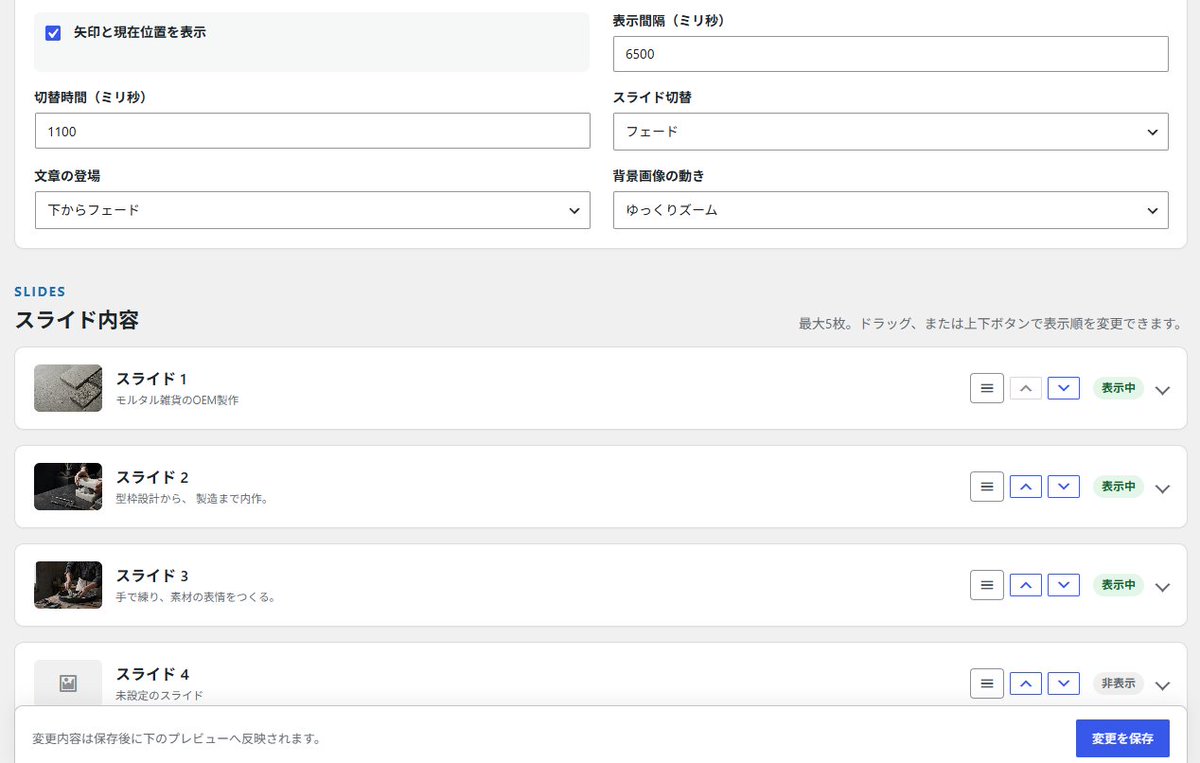Click 変更内容は保存後に notice text
Image resolution: width=1200 pixels, height=763 pixels.
(x=176, y=739)
